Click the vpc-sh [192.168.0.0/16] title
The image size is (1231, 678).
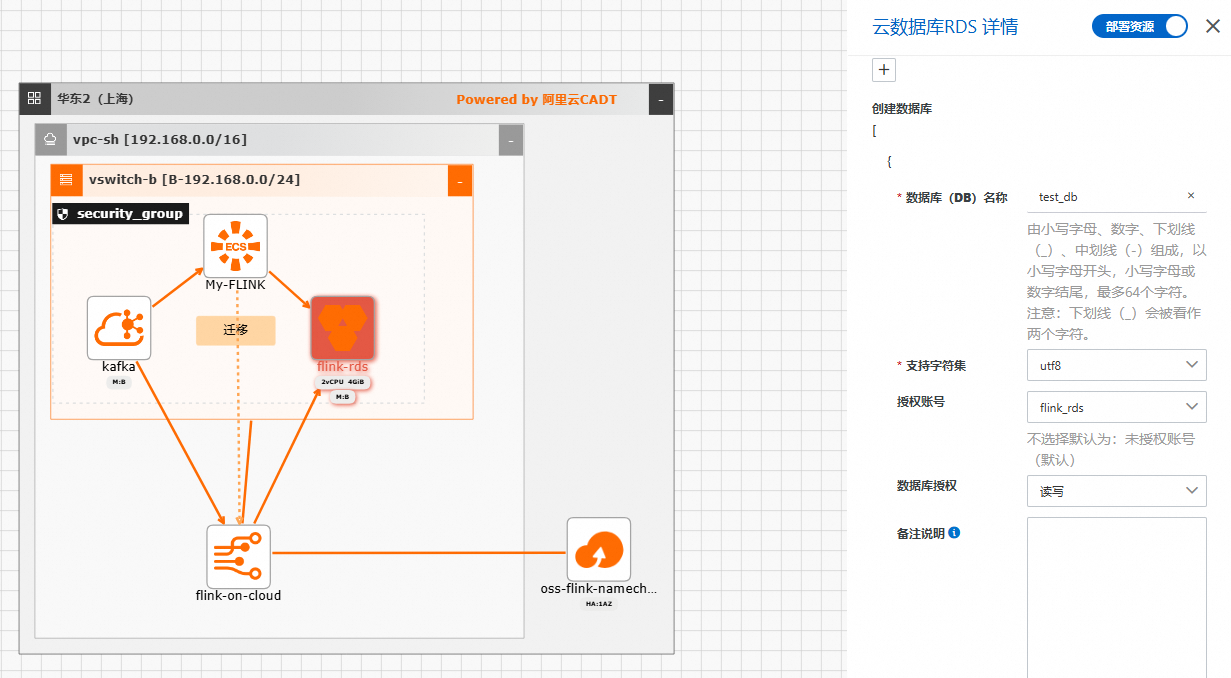(x=160, y=140)
